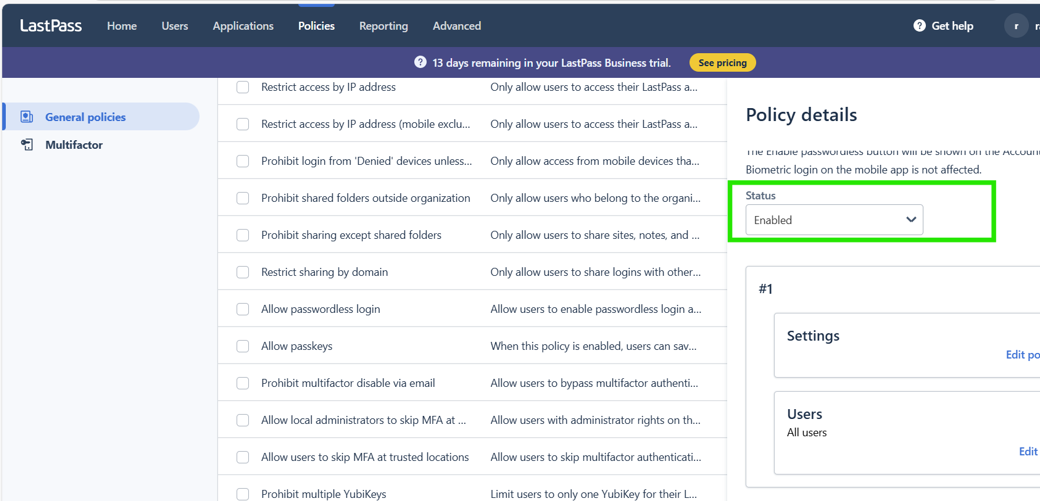Open the user account avatar
Viewport: 1040px width, 501px height.
[1016, 26]
